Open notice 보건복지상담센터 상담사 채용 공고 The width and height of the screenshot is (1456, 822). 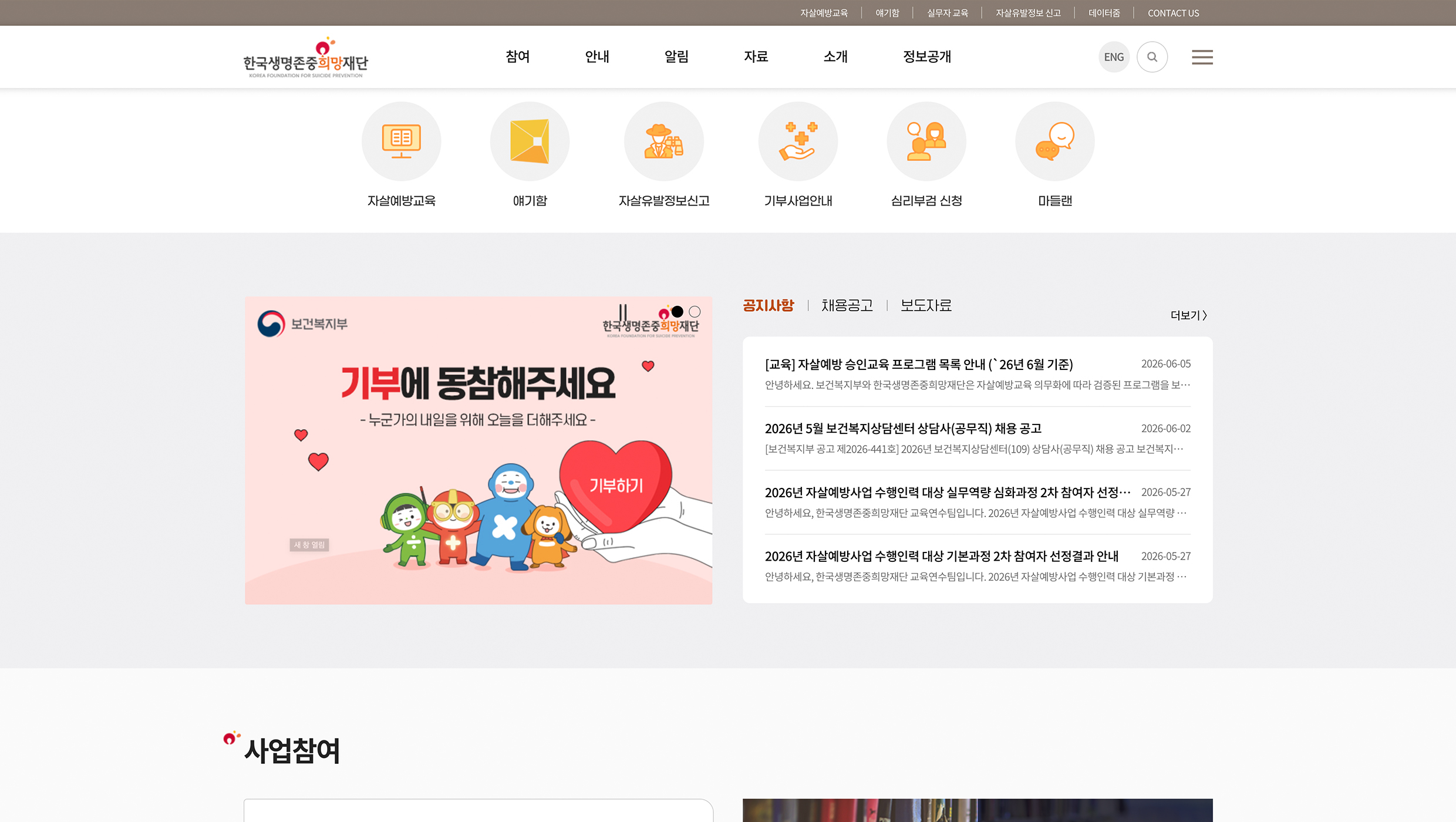(x=903, y=429)
